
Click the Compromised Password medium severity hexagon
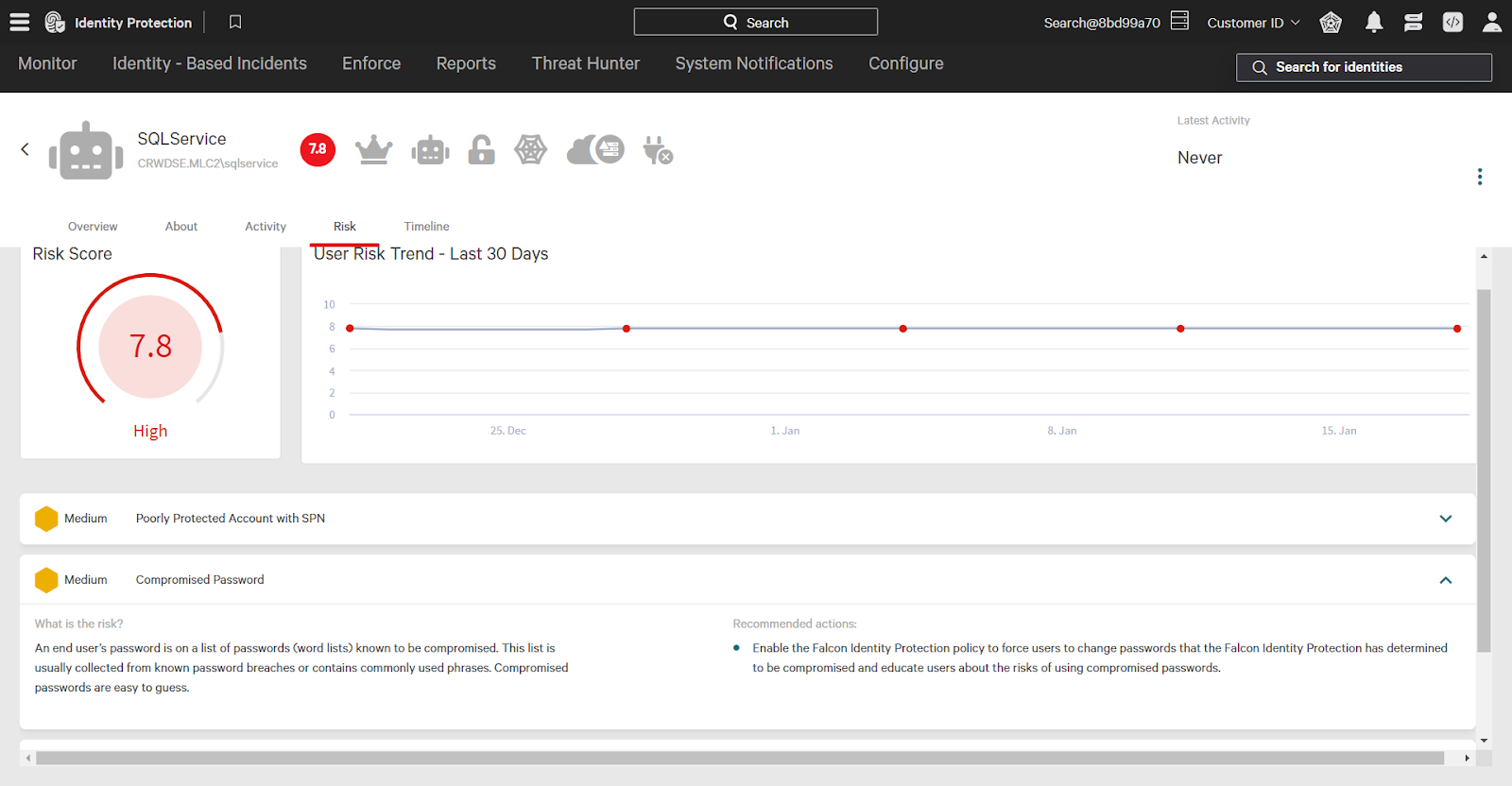click(46, 580)
